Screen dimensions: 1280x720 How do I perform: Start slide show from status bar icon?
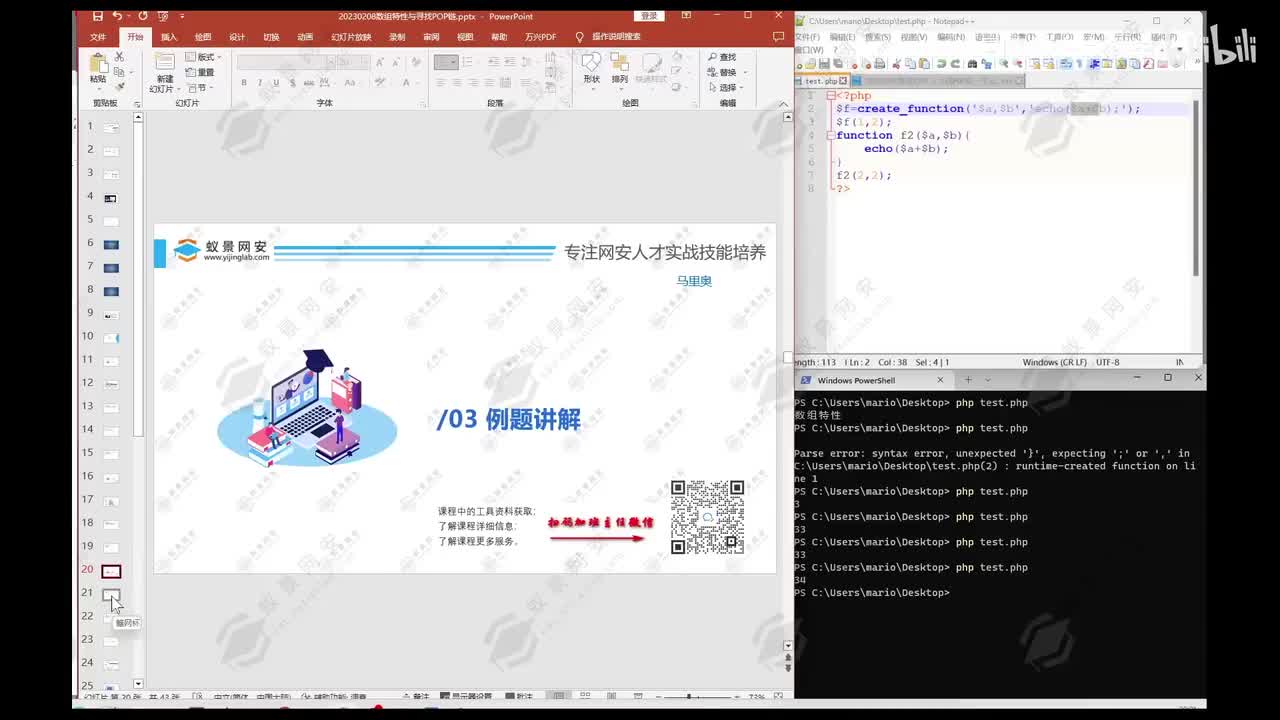[x=637, y=696]
